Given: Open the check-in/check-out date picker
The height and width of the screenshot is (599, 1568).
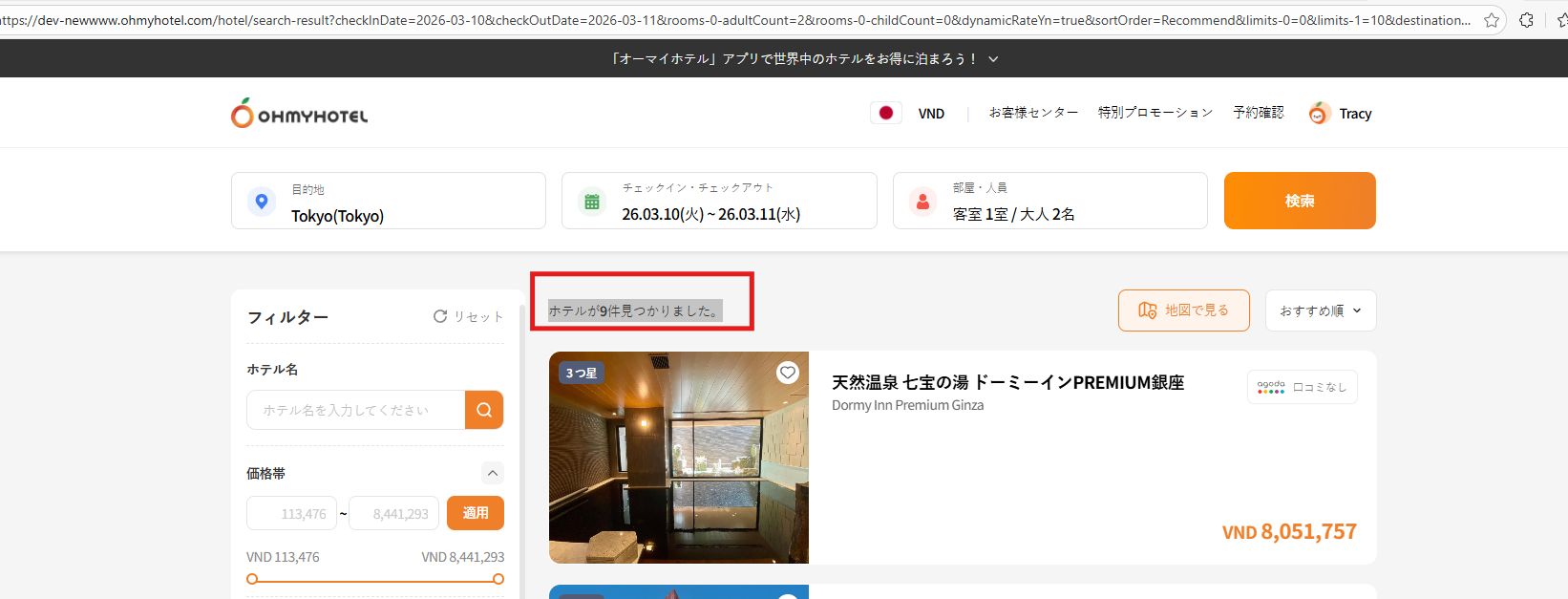Looking at the screenshot, I should [x=719, y=201].
